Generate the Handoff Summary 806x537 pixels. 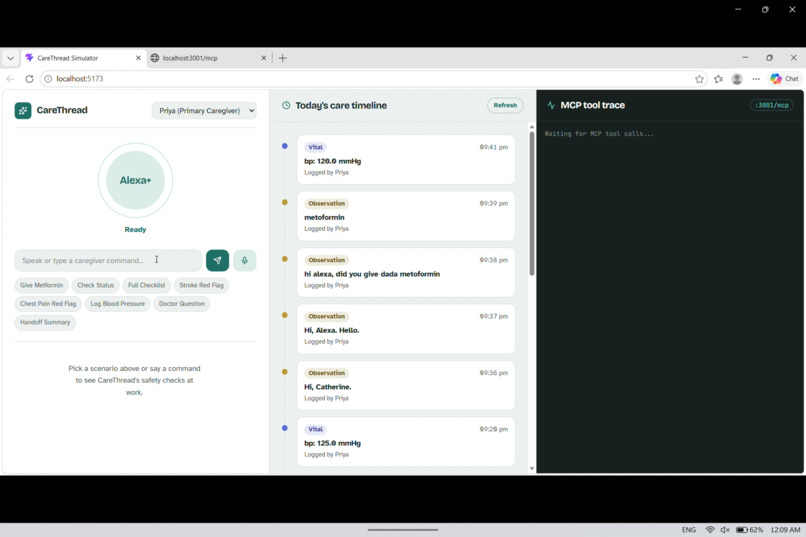[x=45, y=322]
